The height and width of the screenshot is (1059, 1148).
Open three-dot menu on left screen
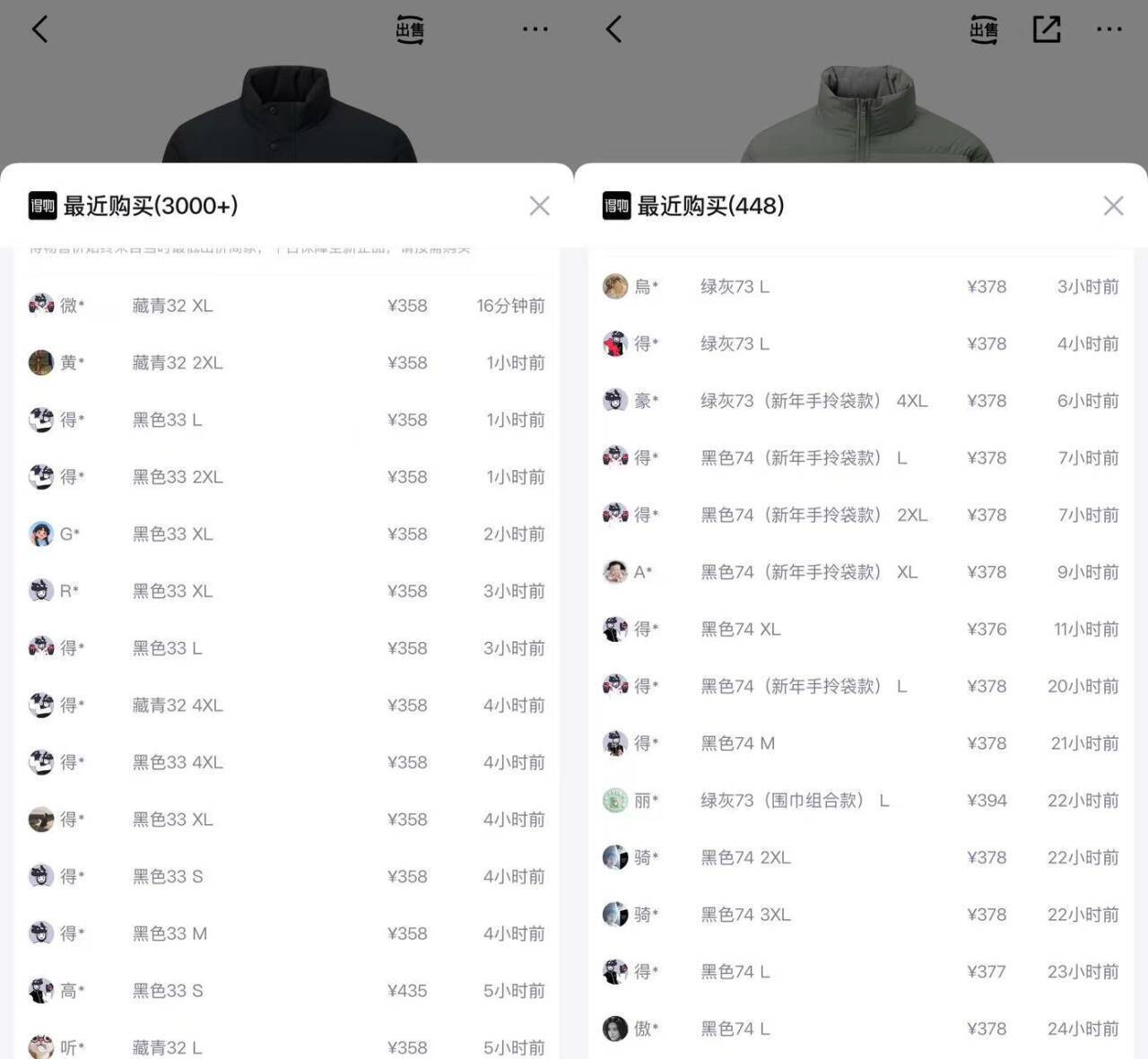pos(535,30)
